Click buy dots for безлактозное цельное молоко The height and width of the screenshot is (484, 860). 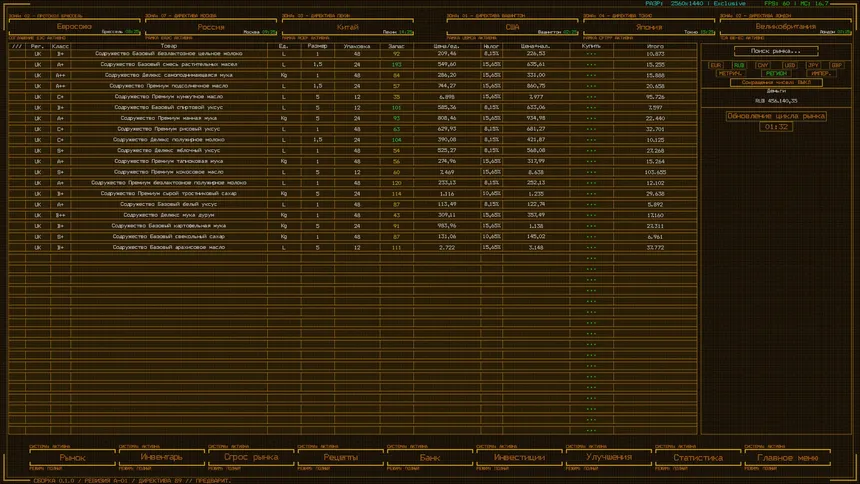(591, 54)
